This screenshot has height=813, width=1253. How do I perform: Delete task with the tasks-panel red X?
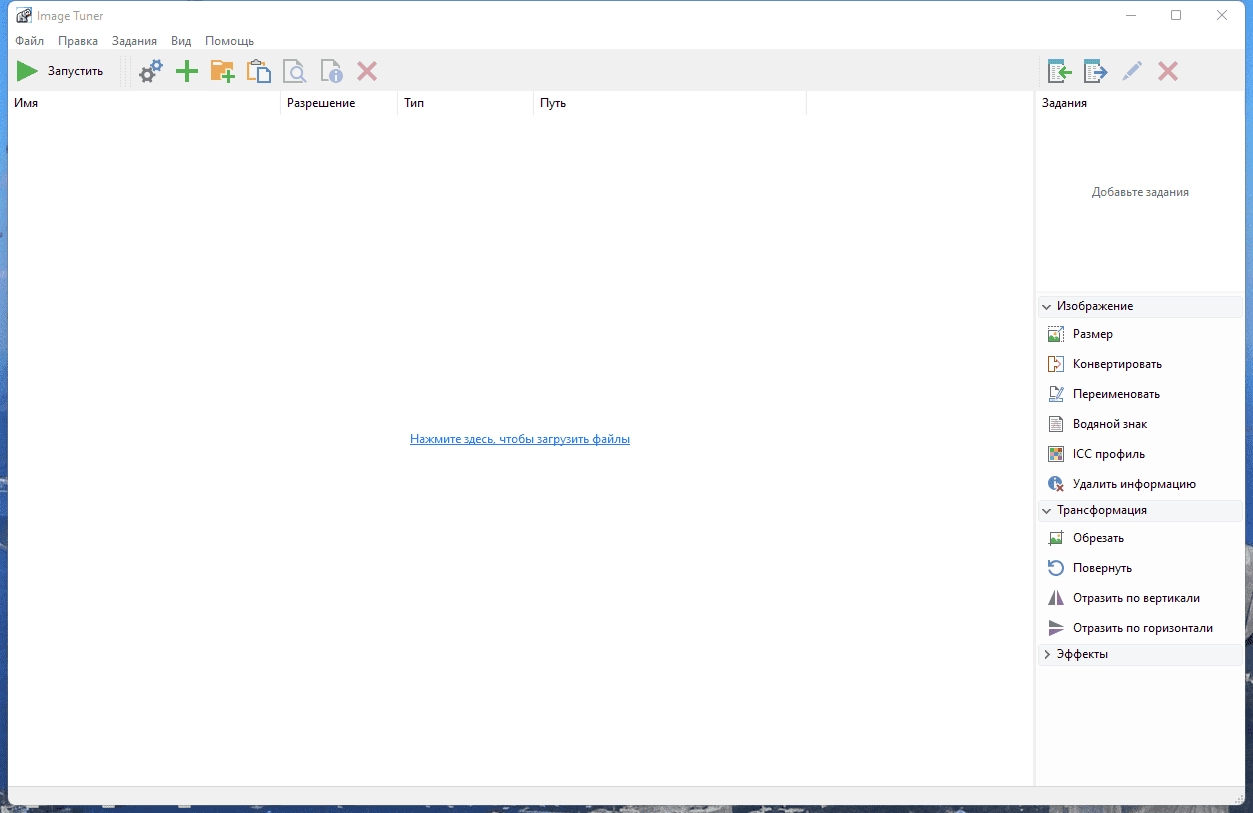[x=1168, y=71]
